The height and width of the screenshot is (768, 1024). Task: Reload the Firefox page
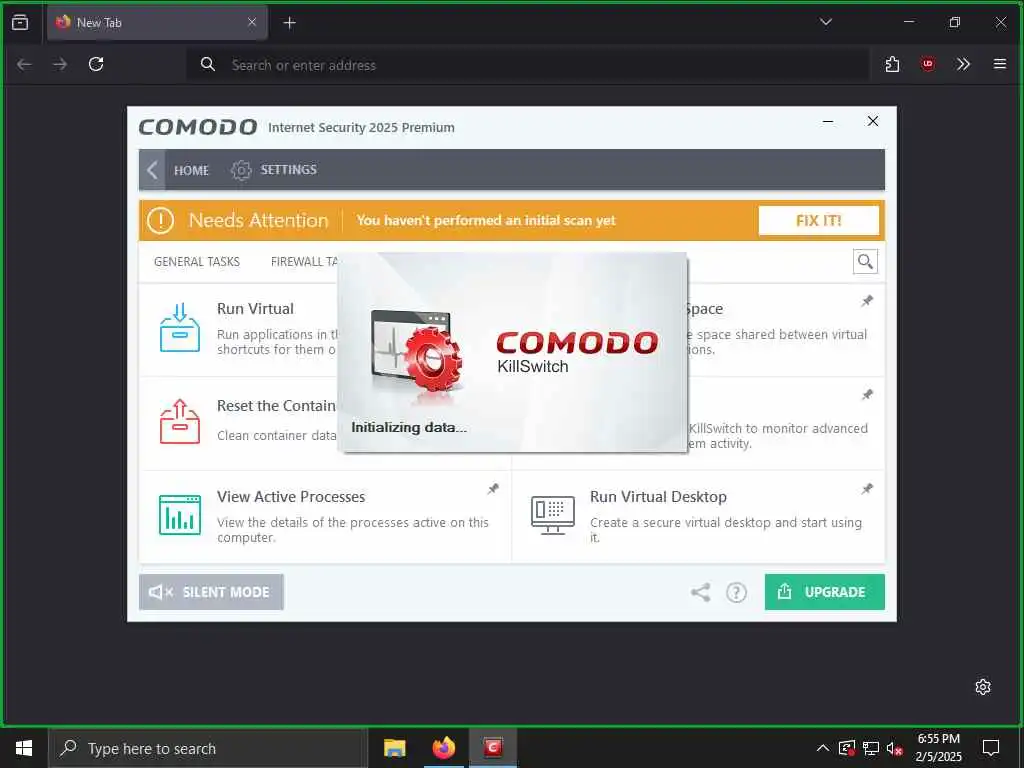tap(96, 64)
